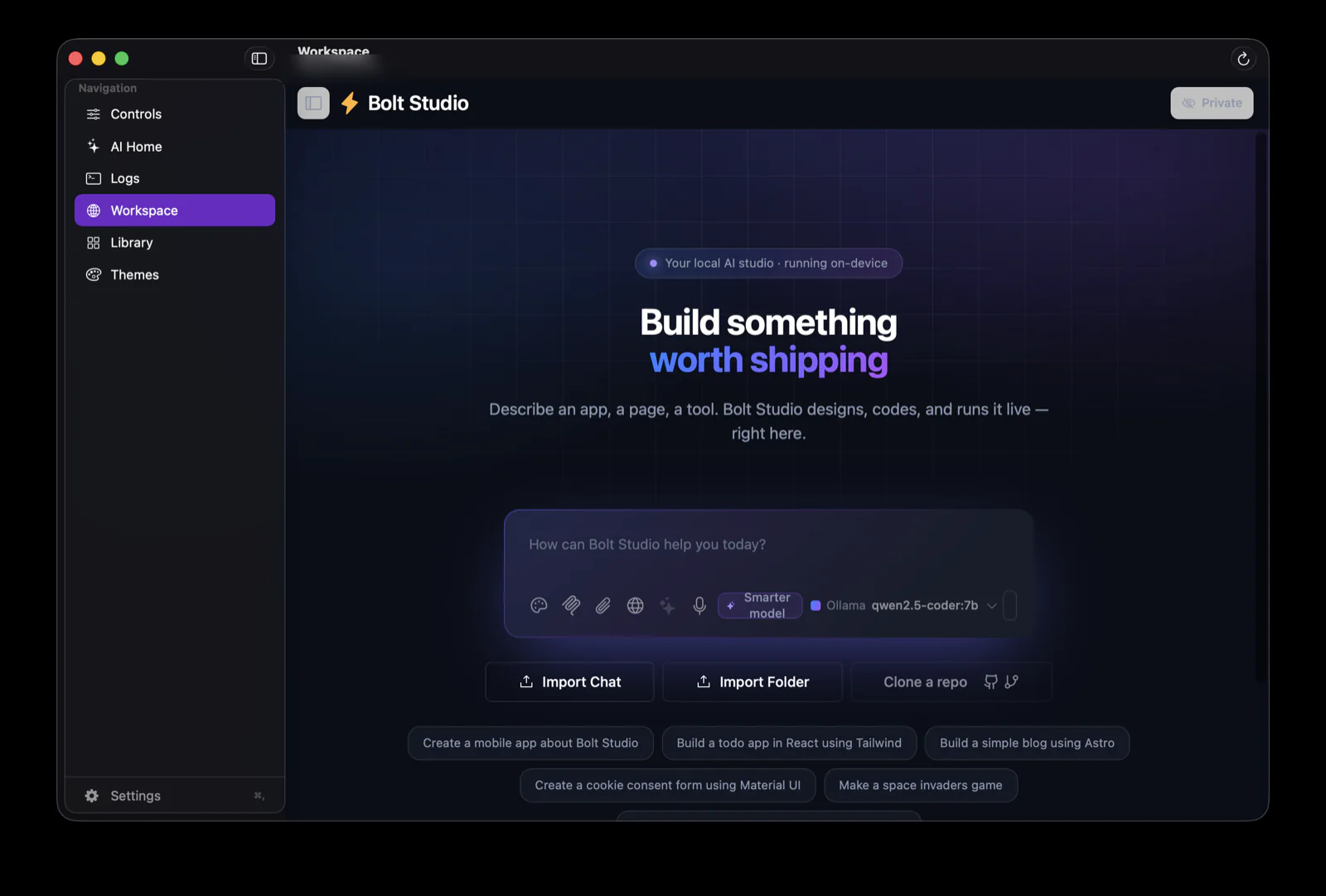Click the 'Bolt Studio' title text
Viewport: 1326px width, 896px height.
click(x=418, y=103)
